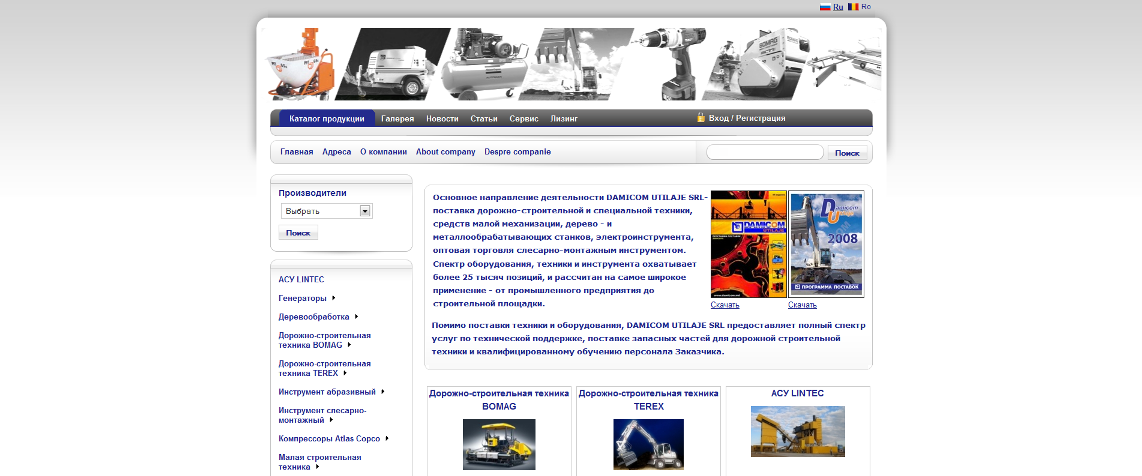This screenshot has width=1142, height=476.
Task: Open the АСУ LINTEC plant image
Action: click(797, 431)
